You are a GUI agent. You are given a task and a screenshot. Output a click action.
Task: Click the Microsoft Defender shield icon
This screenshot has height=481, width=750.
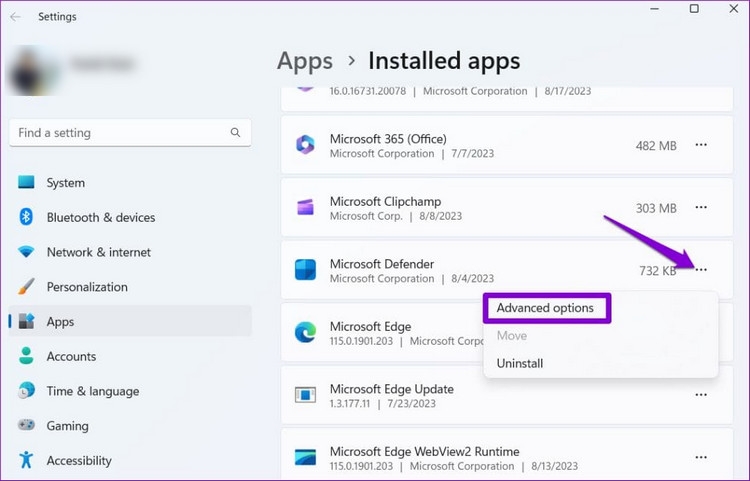[x=305, y=270]
